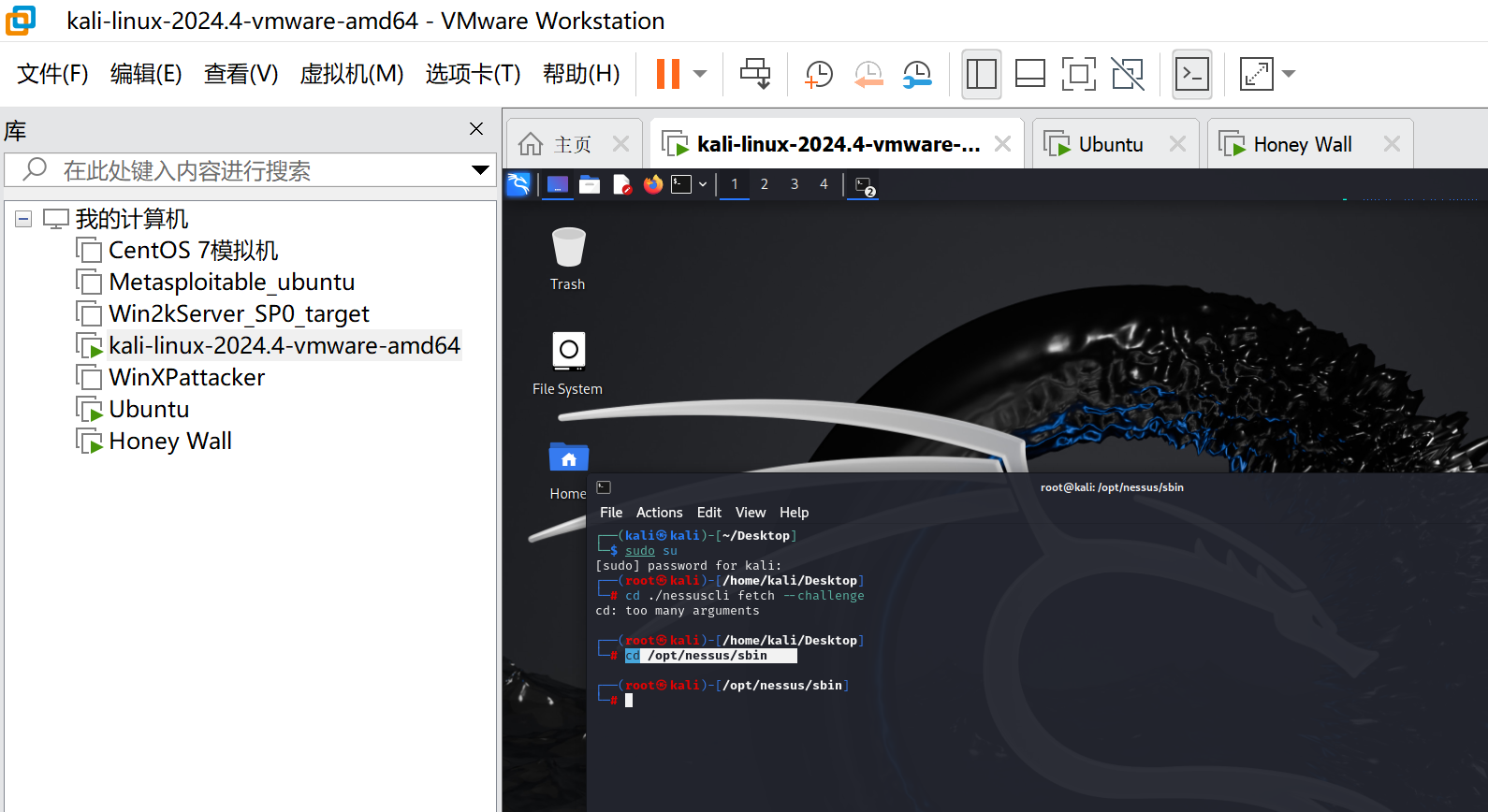This screenshot has height=812, width=1488.
Task: Click terminal window button in taskbar
Action: (x=864, y=185)
